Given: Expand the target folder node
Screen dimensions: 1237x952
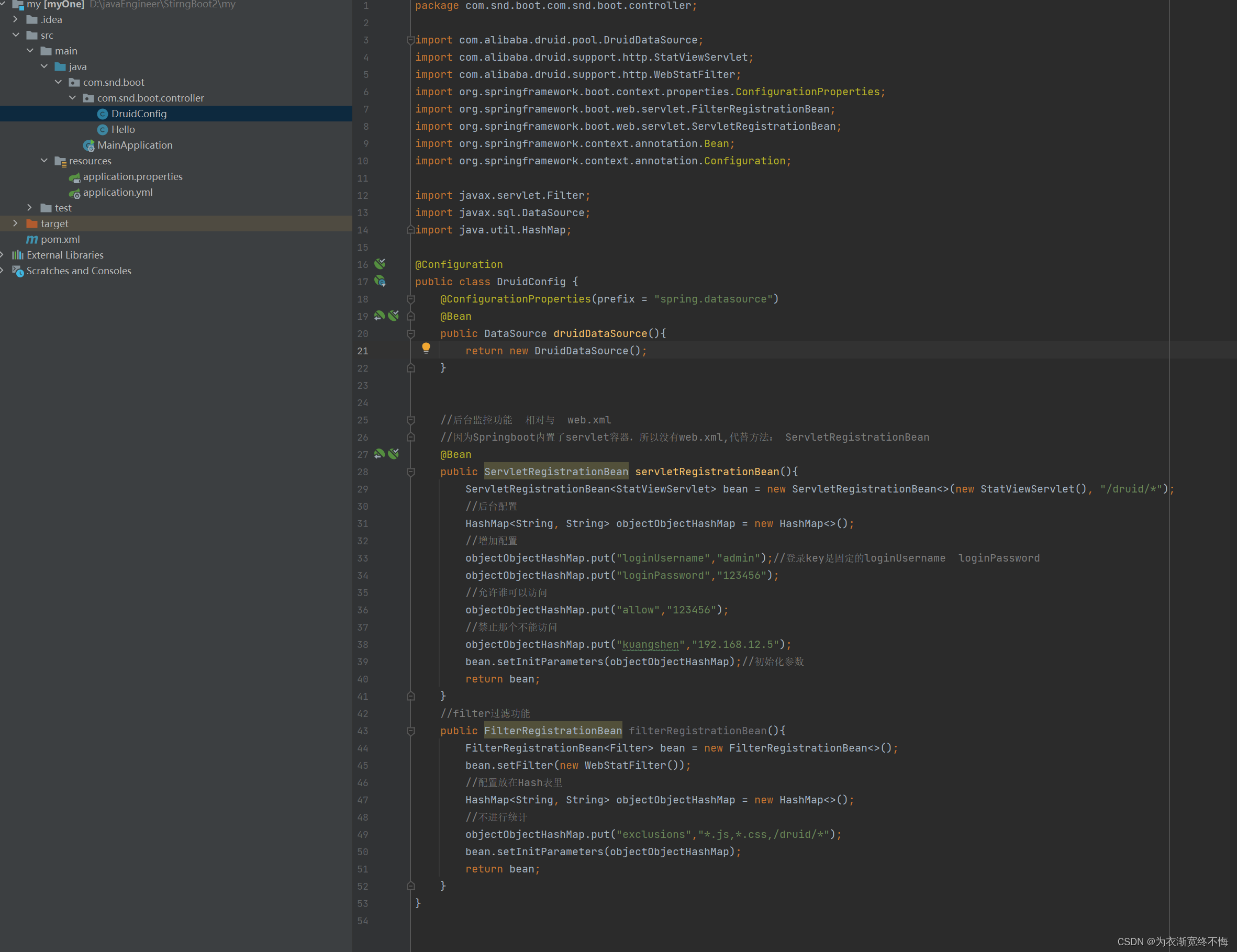Looking at the screenshot, I should (x=15, y=223).
